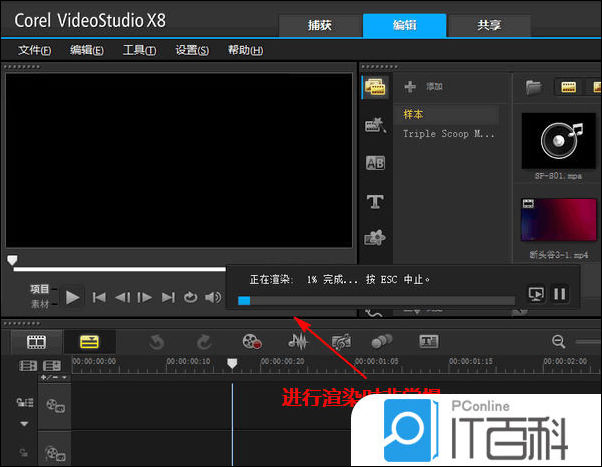
Task: Toggle the show videos filter icon
Action: [569, 87]
